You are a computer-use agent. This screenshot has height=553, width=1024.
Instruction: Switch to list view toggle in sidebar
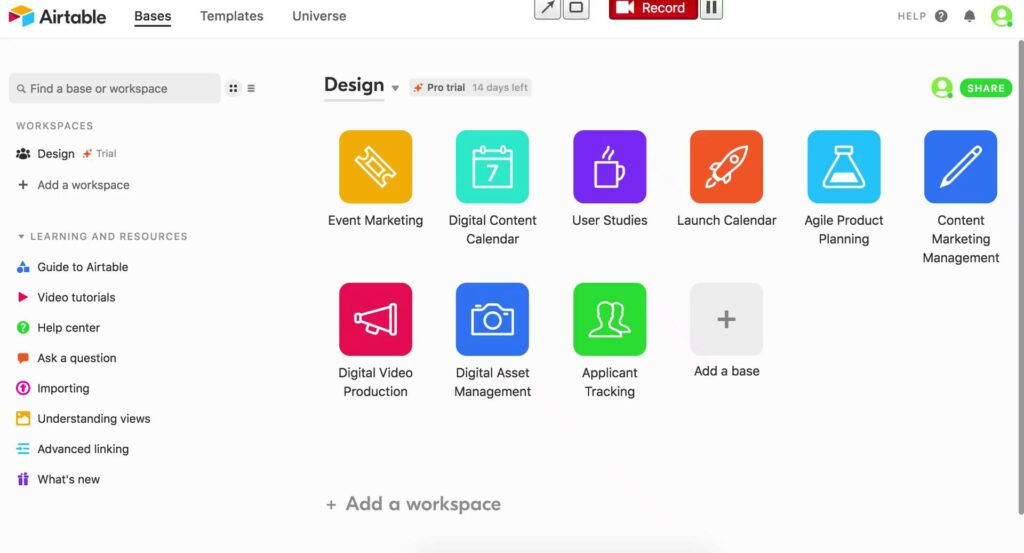pyautogui.click(x=251, y=88)
